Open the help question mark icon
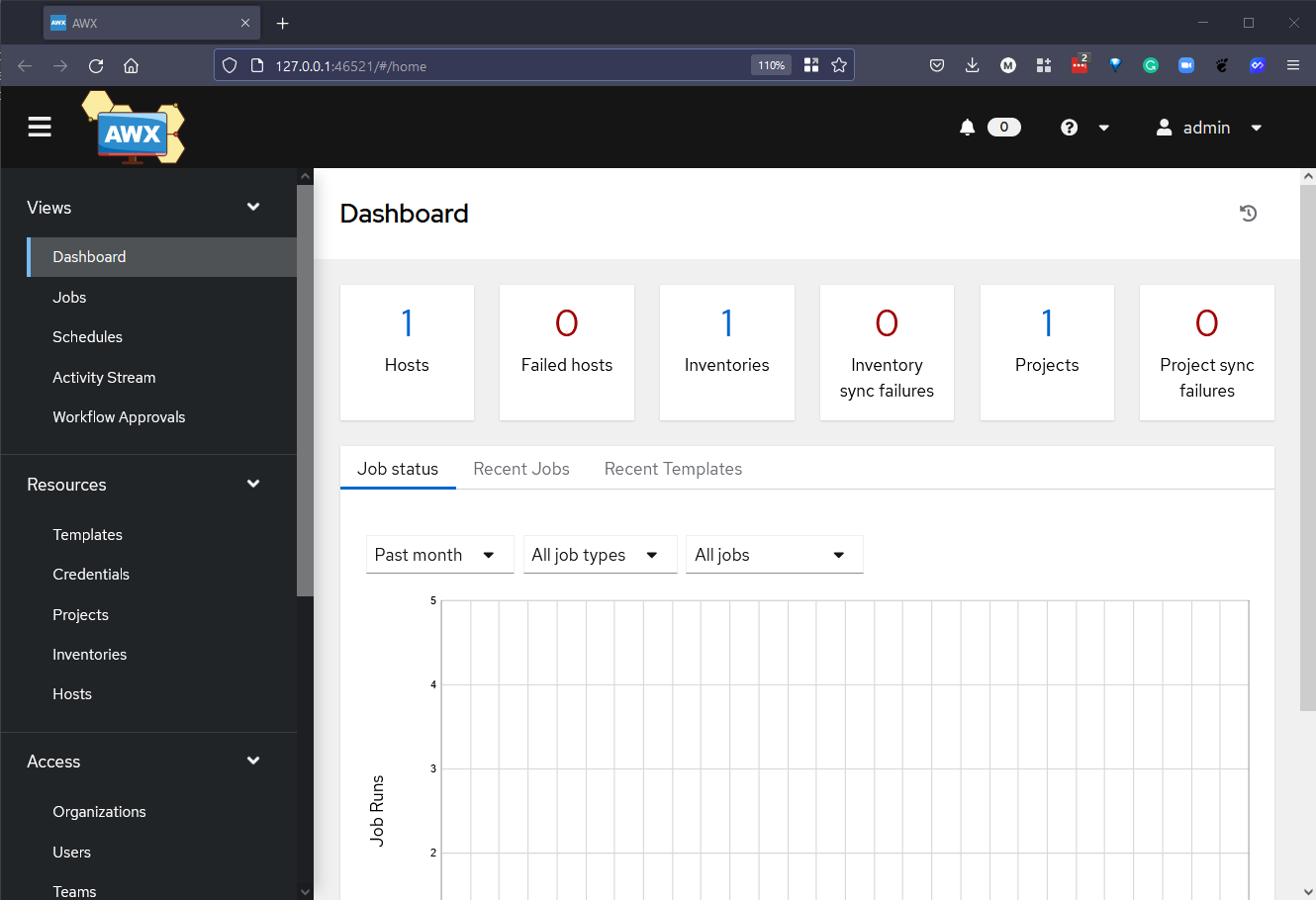1316x900 pixels. [1069, 127]
